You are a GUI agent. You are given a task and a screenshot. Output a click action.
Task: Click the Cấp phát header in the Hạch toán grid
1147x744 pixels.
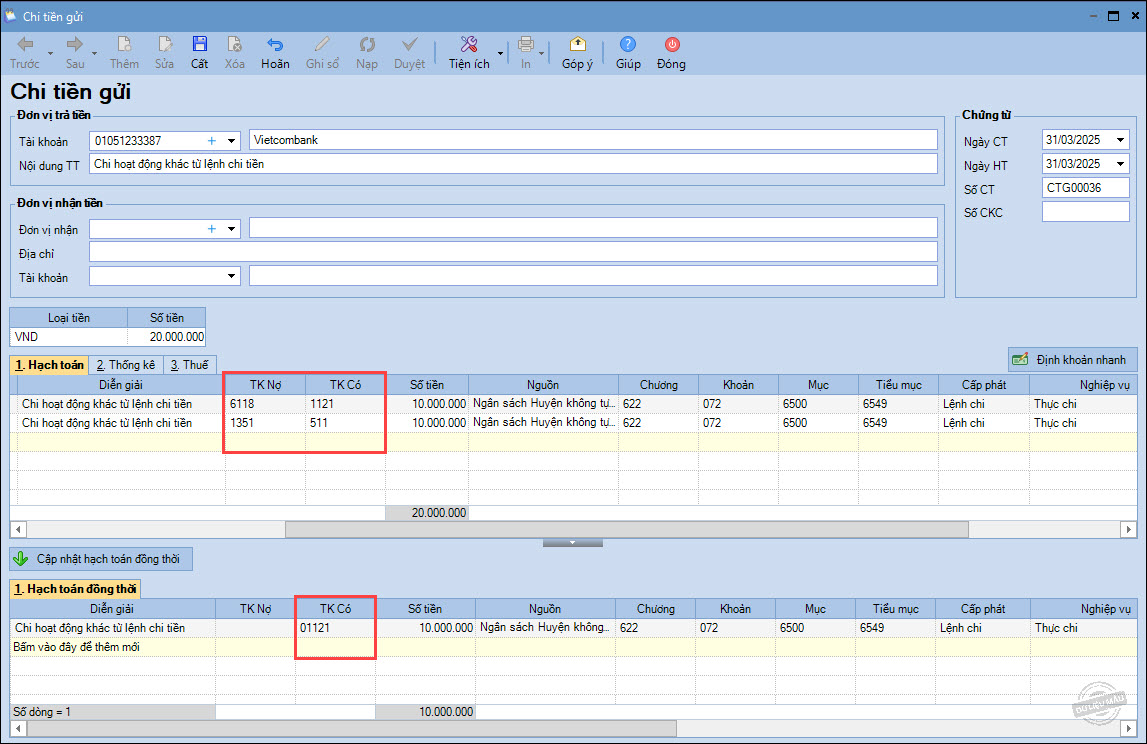983,385
